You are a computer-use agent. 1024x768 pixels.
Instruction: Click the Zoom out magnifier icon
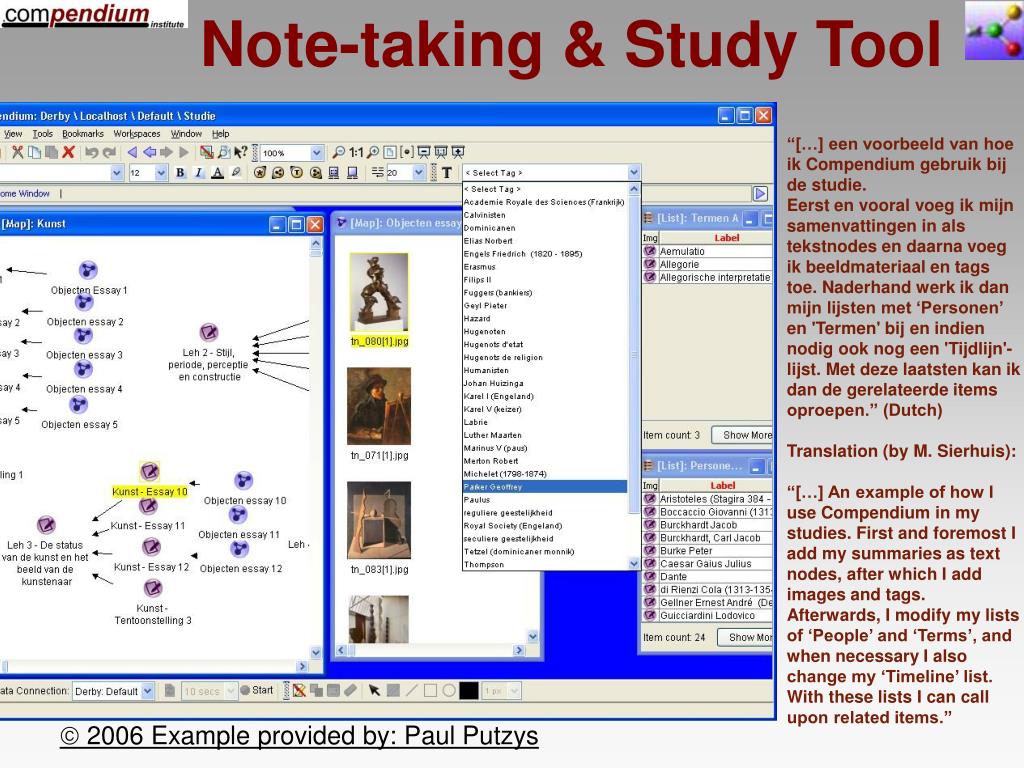(338, 152)
